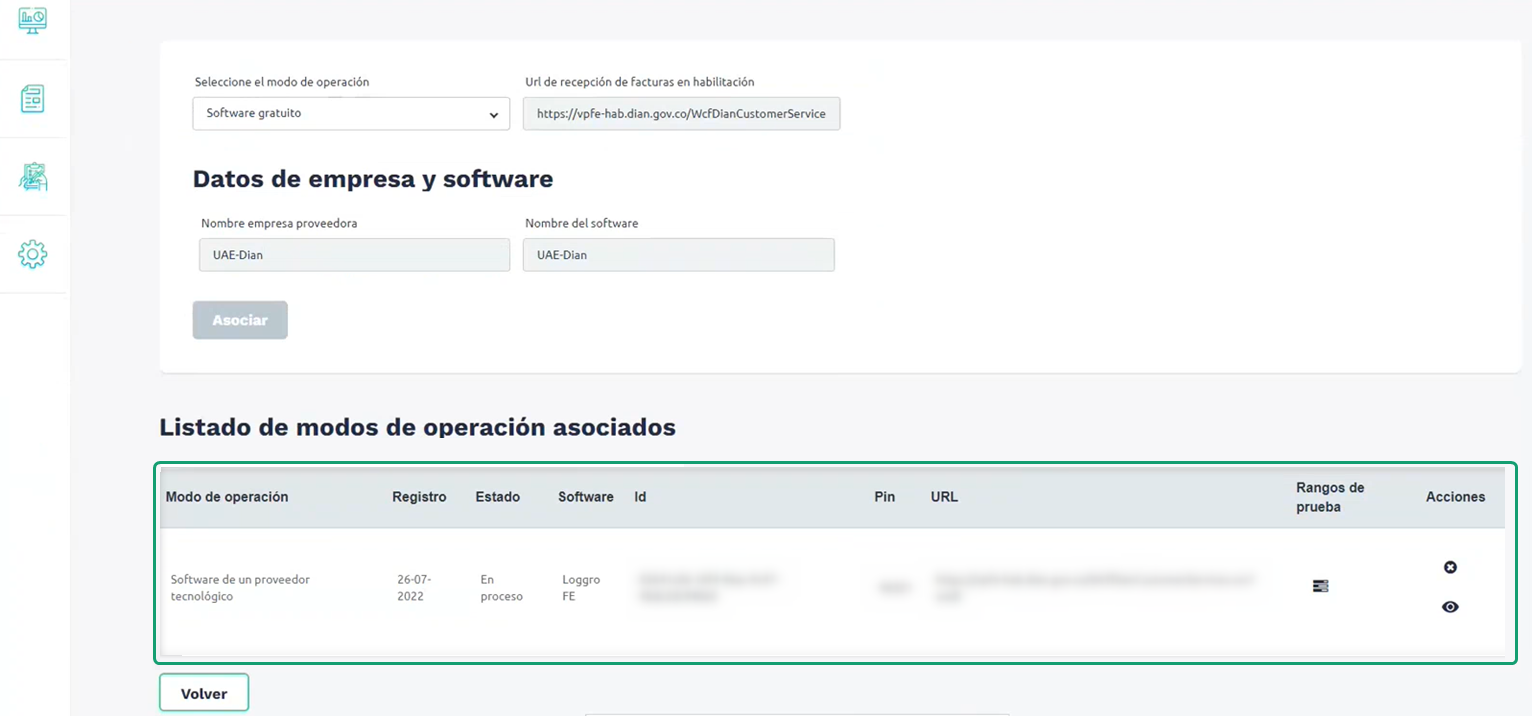Click the Asociar button

(x=240, y=320)
